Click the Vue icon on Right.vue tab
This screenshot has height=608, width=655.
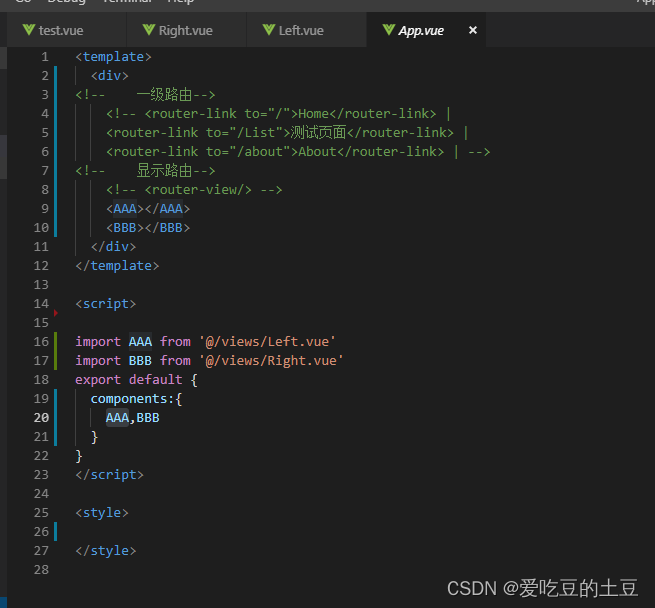tap(149, 30)
